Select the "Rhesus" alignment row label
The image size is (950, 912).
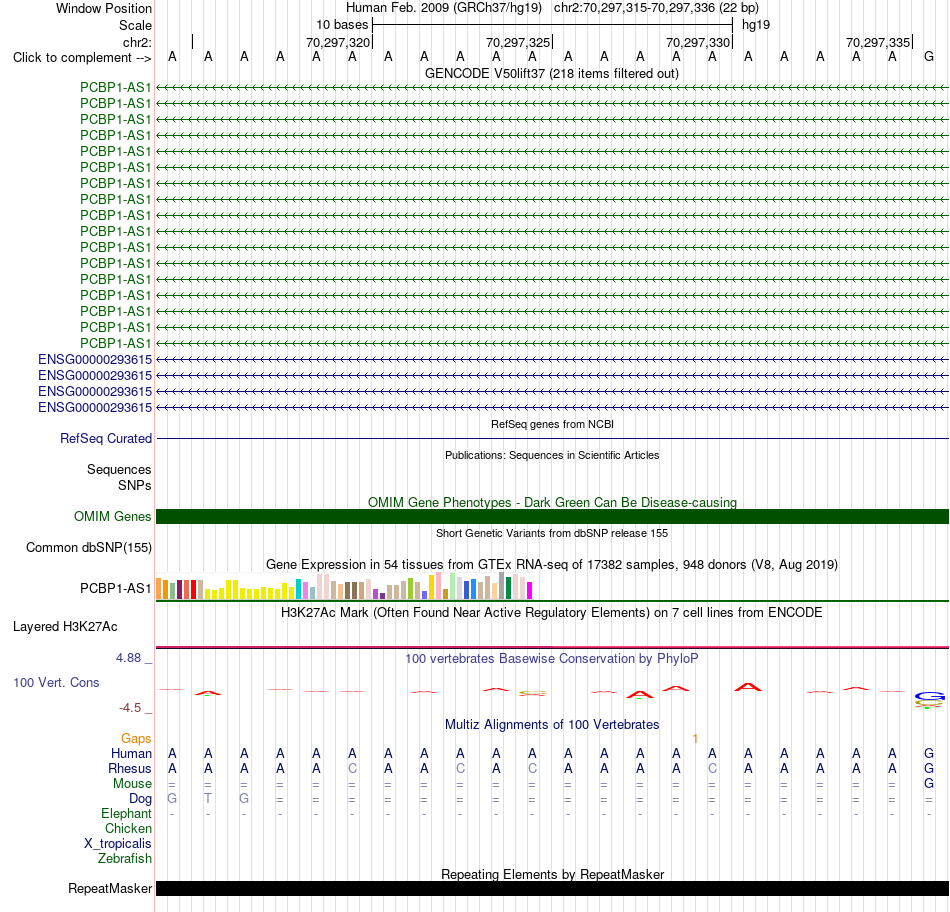[x=130, y=768]
